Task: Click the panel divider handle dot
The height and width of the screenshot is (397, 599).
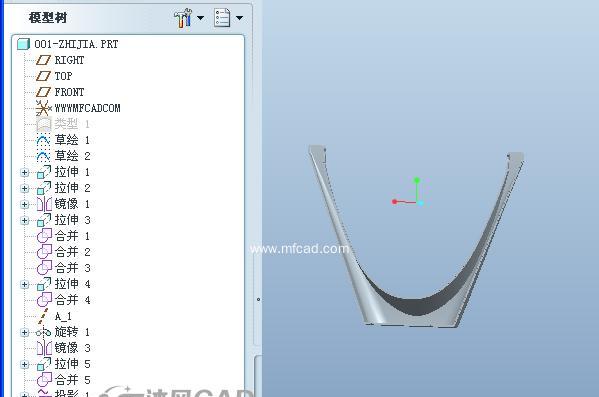Action: point(259,300)
